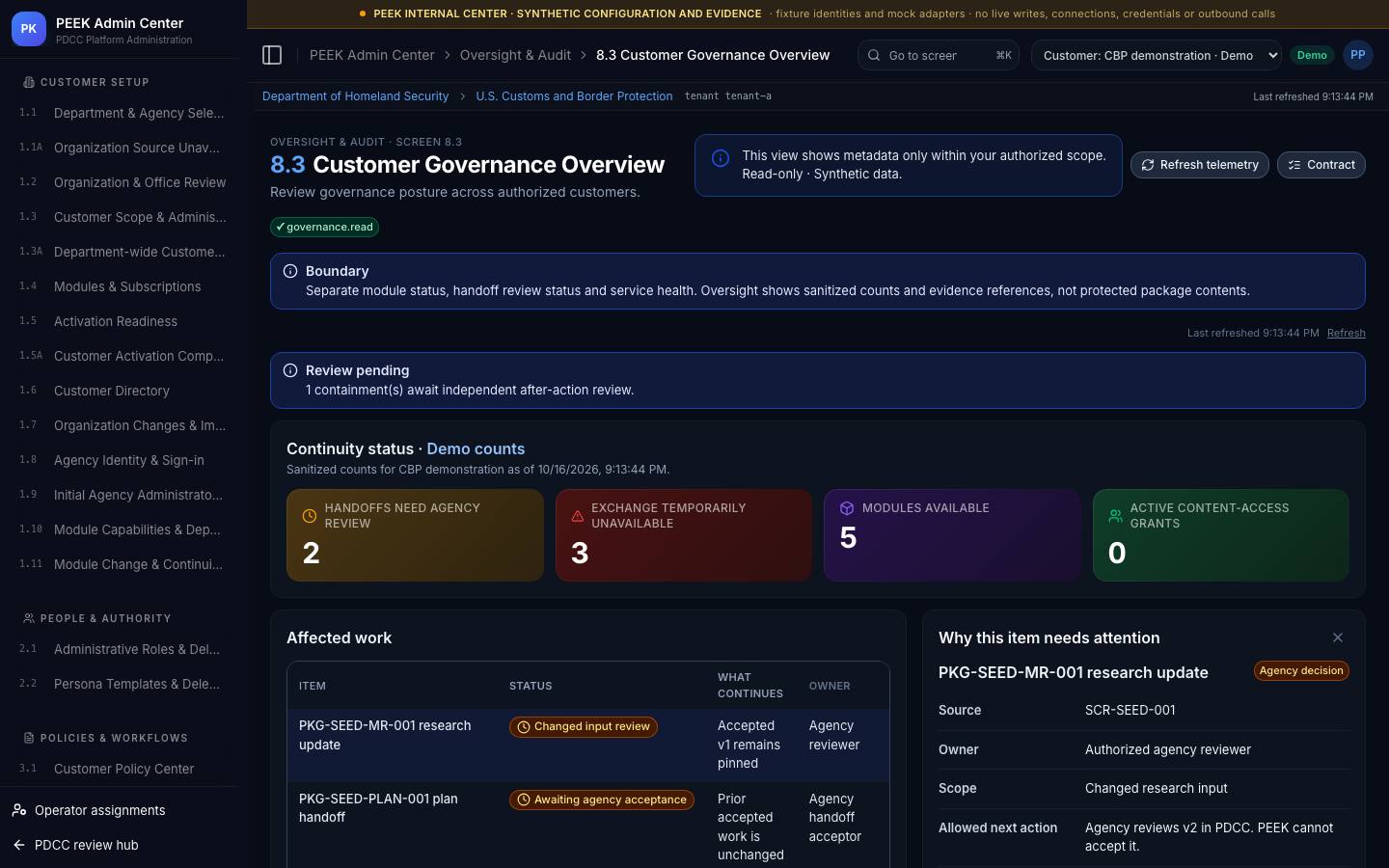Click the governance.read permission chip
Screen dimensions: 1389x868
point(324,227)
